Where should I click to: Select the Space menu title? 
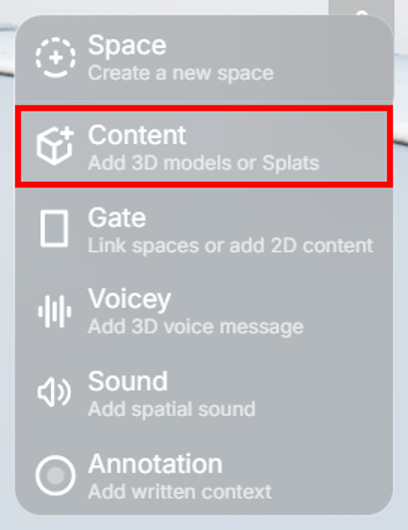click(x=127, y=45)
